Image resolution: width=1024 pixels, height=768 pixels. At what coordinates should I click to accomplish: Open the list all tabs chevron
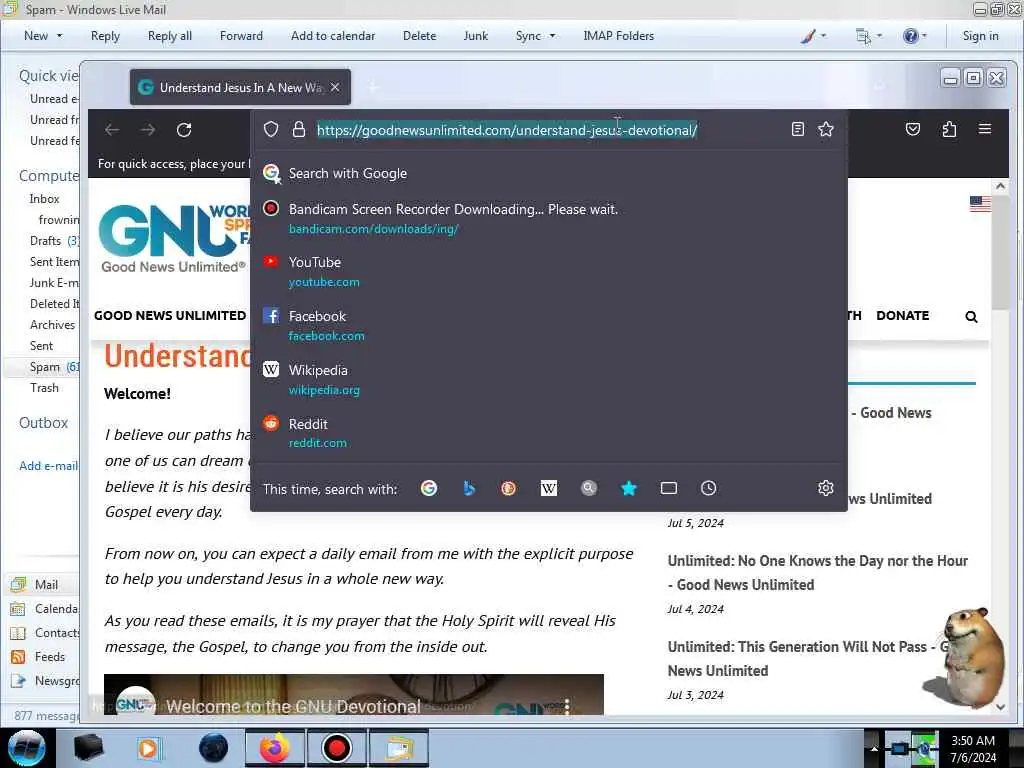[880, 87]
